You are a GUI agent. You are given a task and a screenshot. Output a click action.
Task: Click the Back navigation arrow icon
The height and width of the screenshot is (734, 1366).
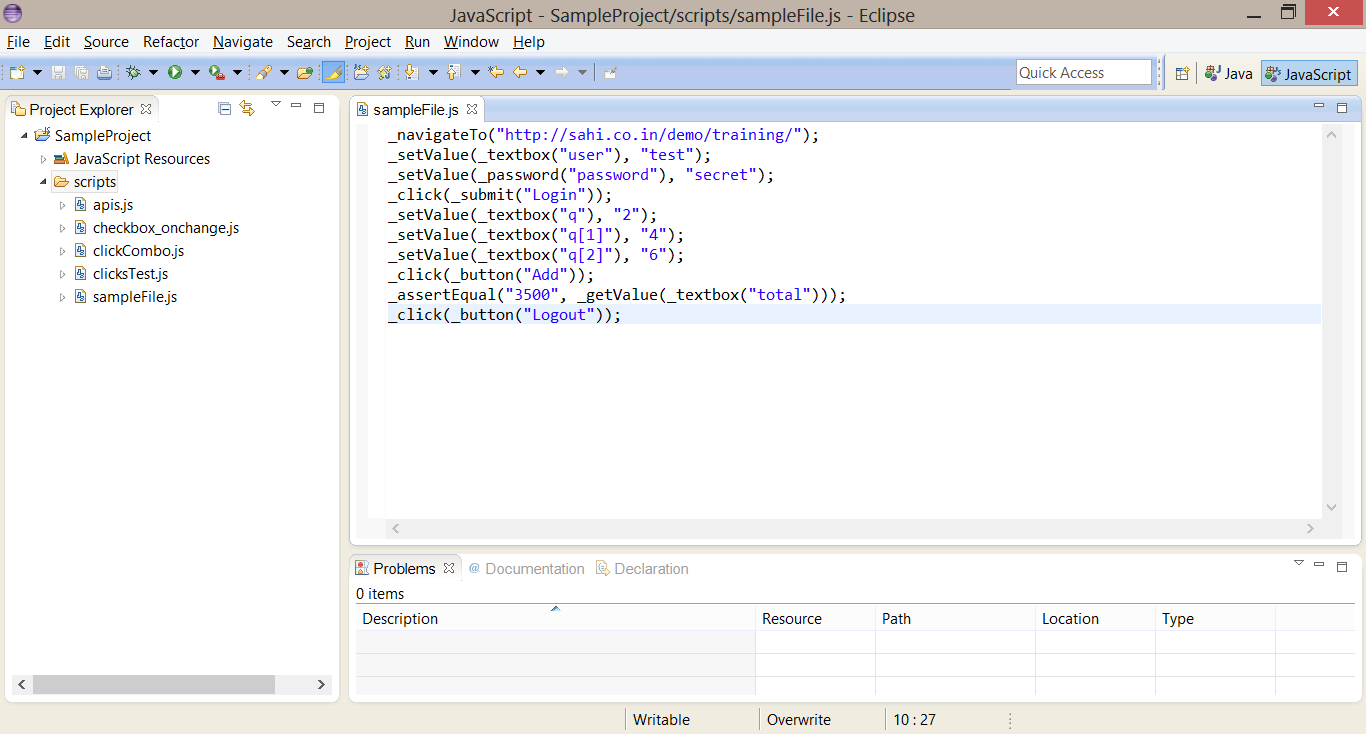(x=519, y=72)
